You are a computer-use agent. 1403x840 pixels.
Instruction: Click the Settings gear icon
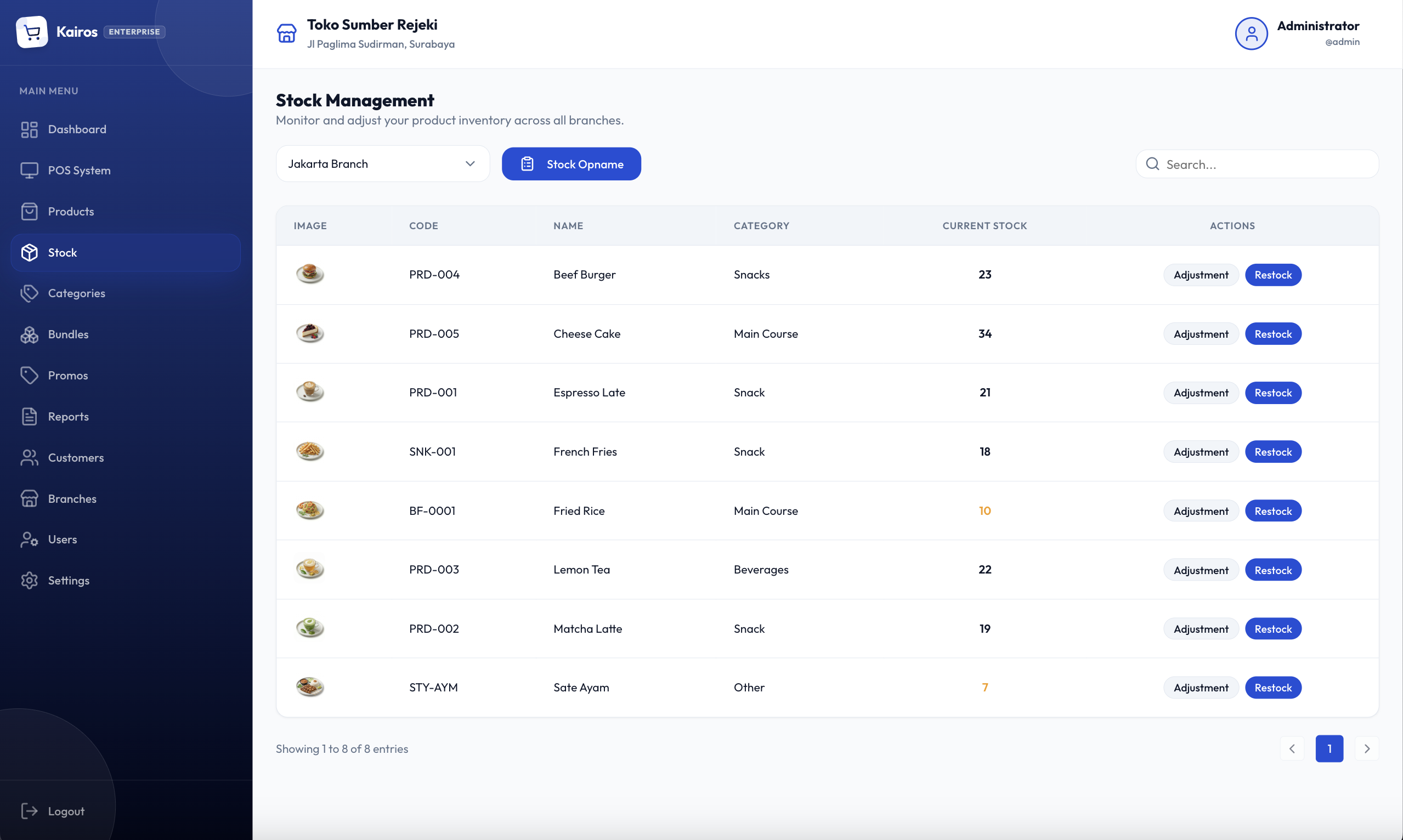[x=29, y=581]
